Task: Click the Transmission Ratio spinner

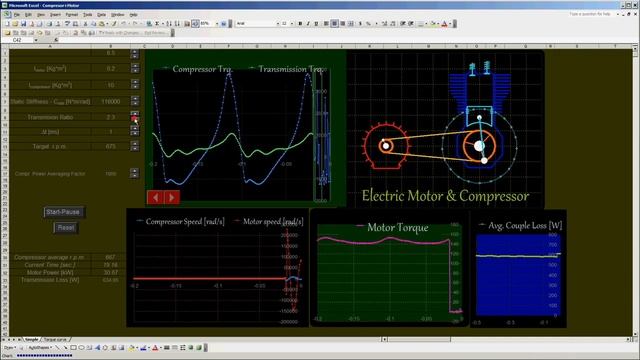Action: (x=135, y=116)
